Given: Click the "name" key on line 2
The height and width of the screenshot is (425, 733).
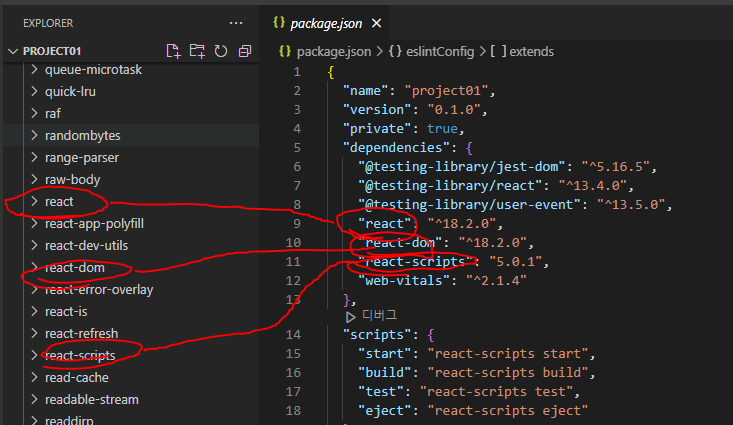Looking at the screenshot, I should [366, 91].
